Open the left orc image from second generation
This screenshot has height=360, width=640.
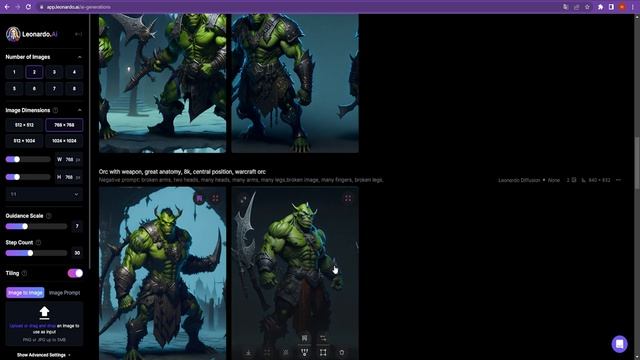tap(162, 273)
